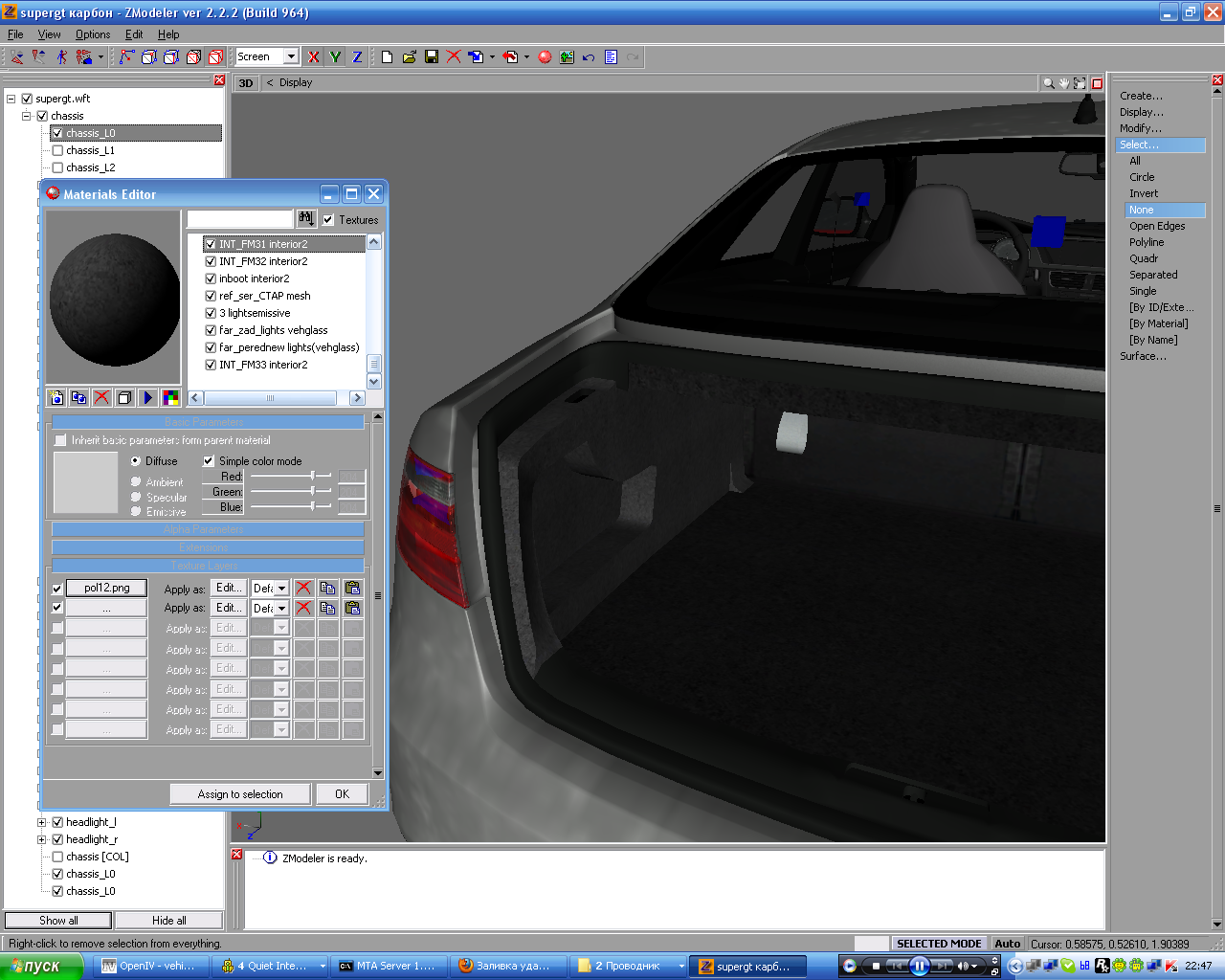Click the red X delete material icon
The width and height of the screenshot is (1225, 980).
click(101, 397)
